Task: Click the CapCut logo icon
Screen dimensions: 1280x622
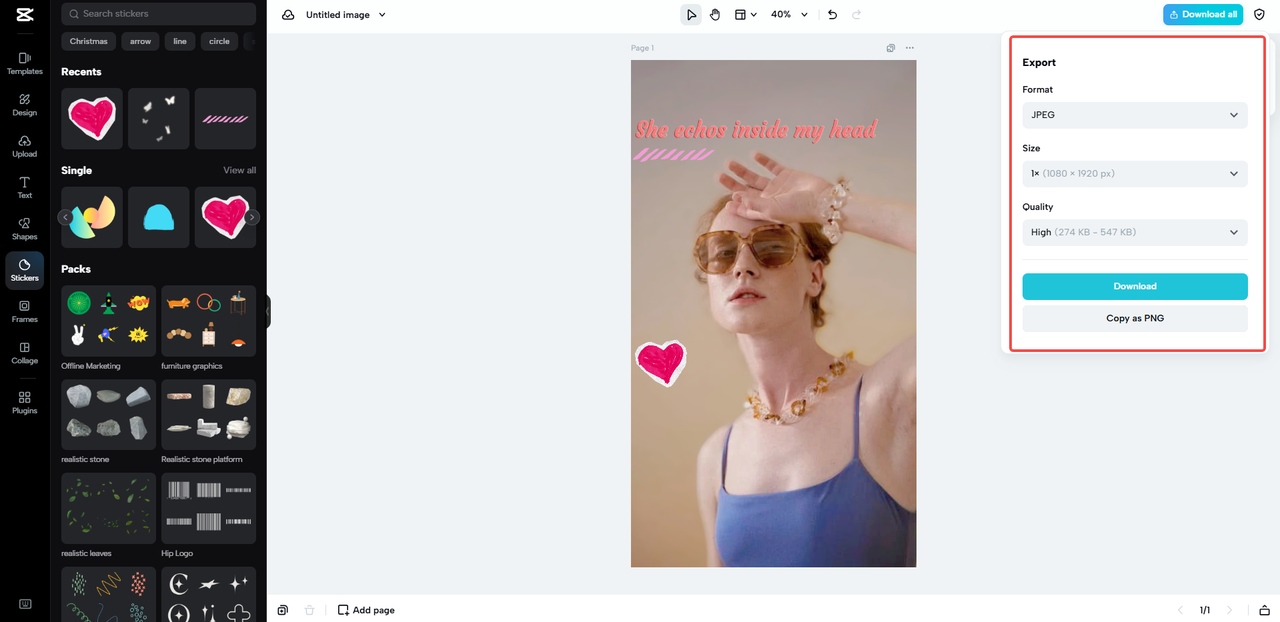Action: tap(24, 14)
